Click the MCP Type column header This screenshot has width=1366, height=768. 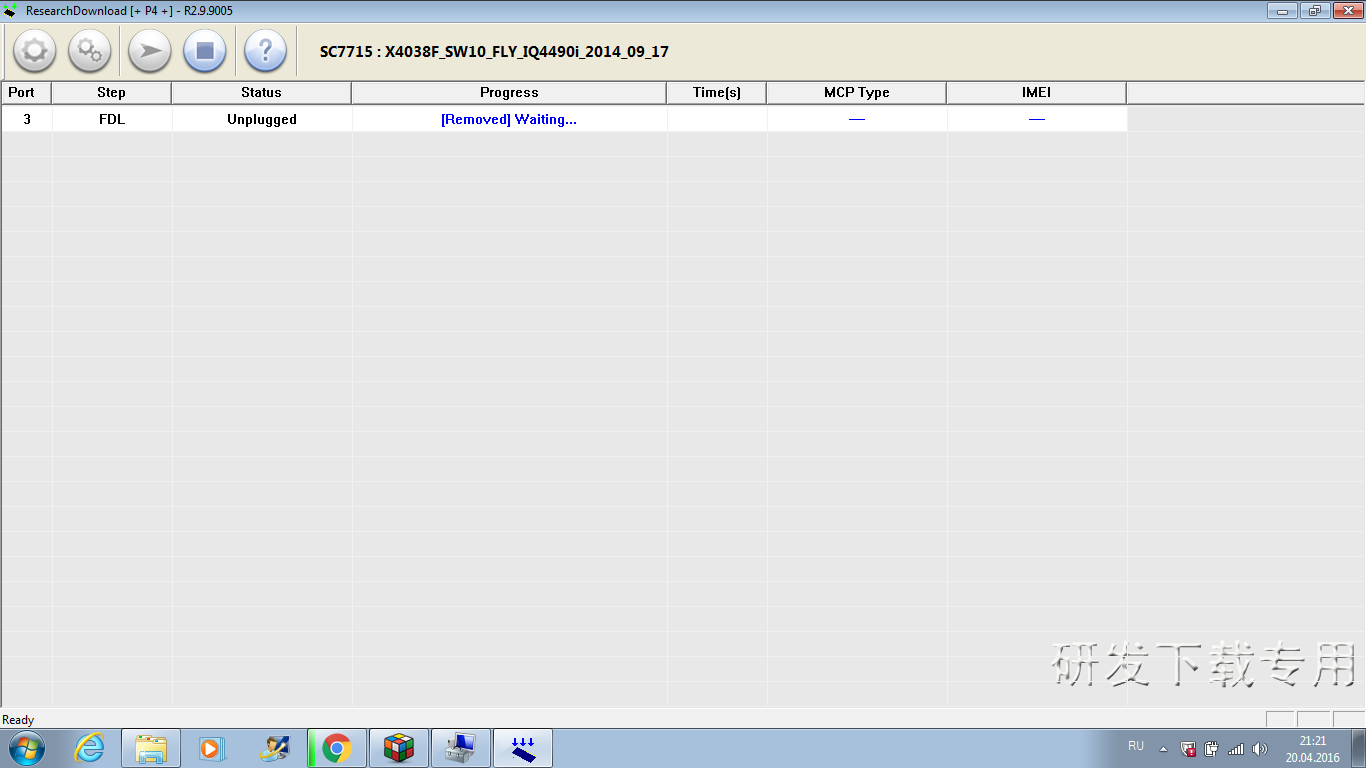[x=857, y=92]
